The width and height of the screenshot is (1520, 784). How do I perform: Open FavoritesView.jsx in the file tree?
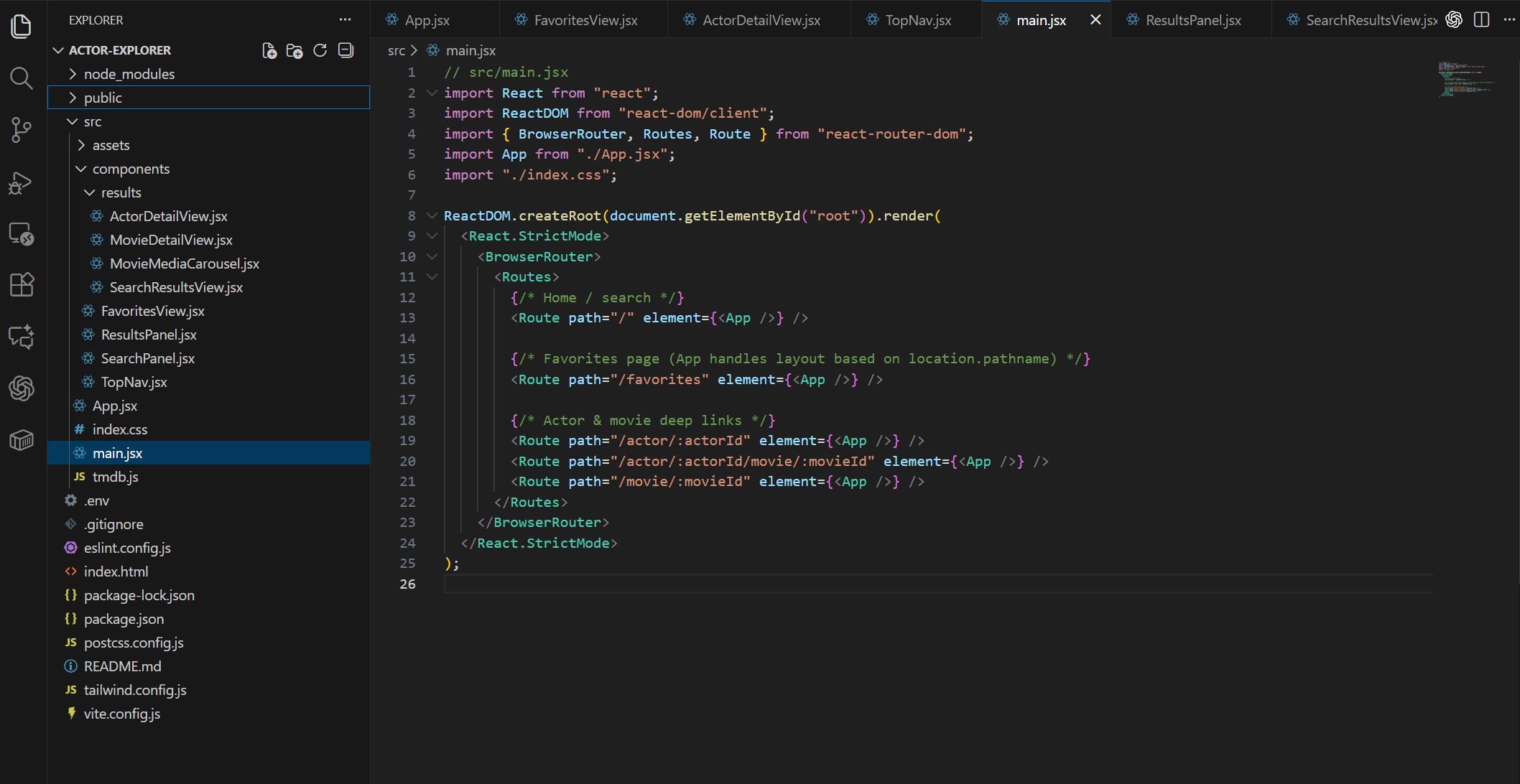tap(208, 311)
